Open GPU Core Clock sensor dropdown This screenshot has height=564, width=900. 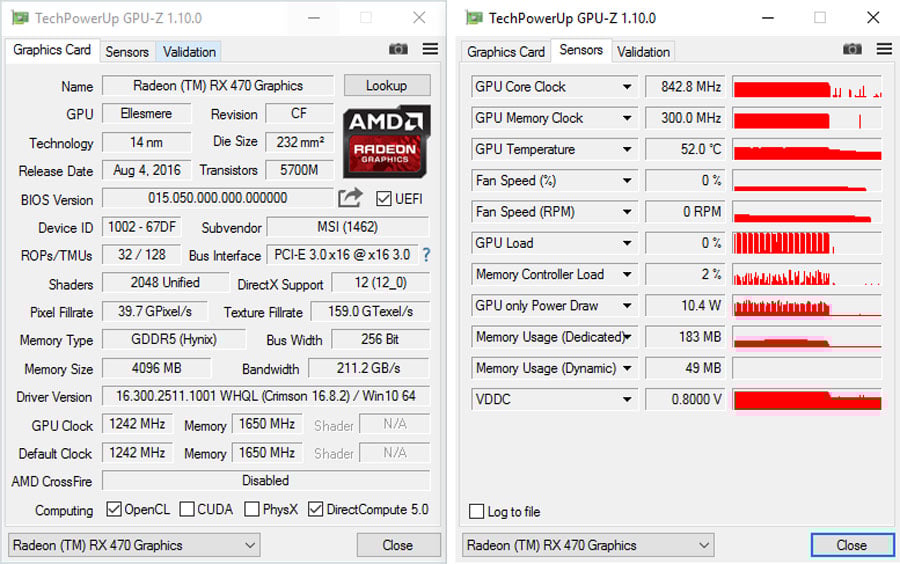pos(627,87)
